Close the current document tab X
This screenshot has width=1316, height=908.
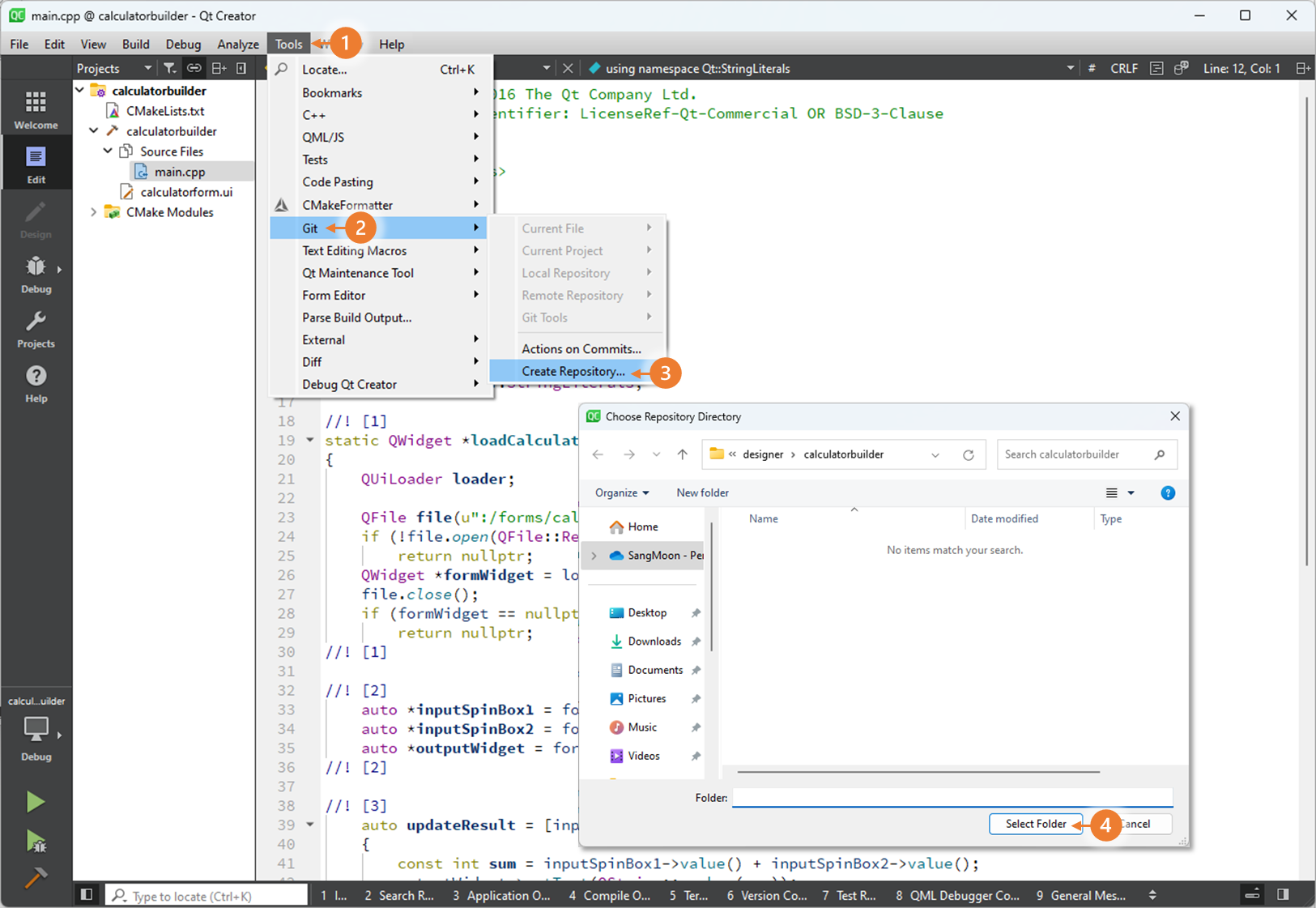(568, 68)
